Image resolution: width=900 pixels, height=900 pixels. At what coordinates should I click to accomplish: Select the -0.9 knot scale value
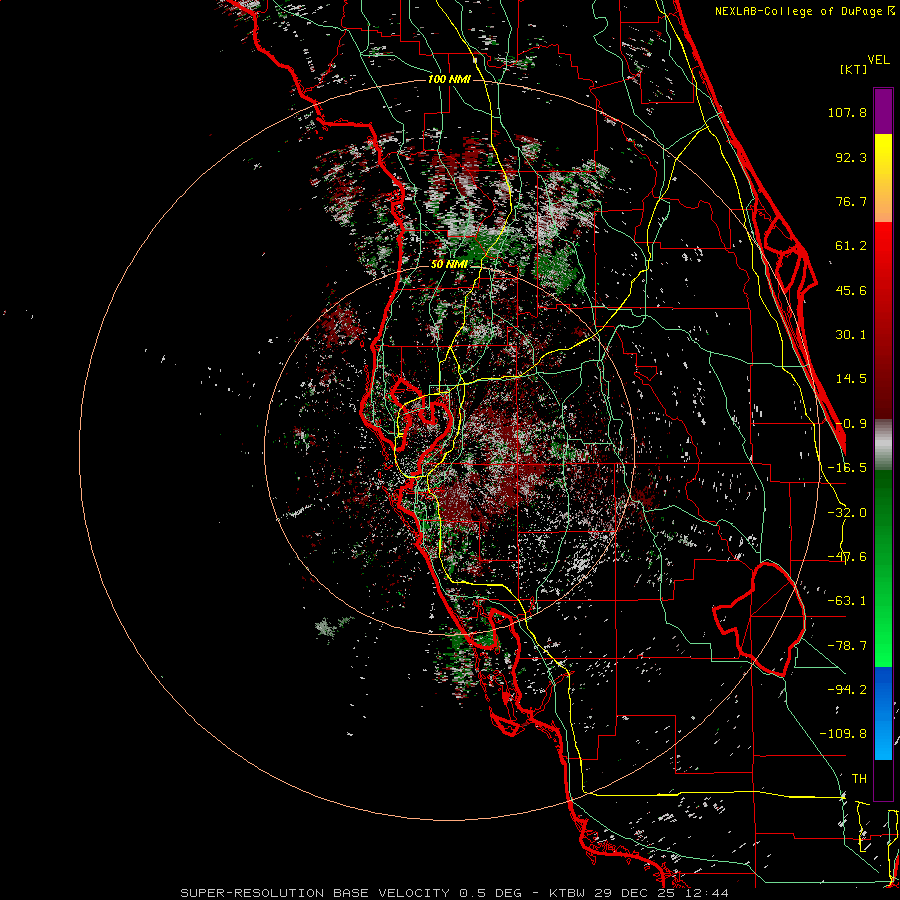click(851, 424)
